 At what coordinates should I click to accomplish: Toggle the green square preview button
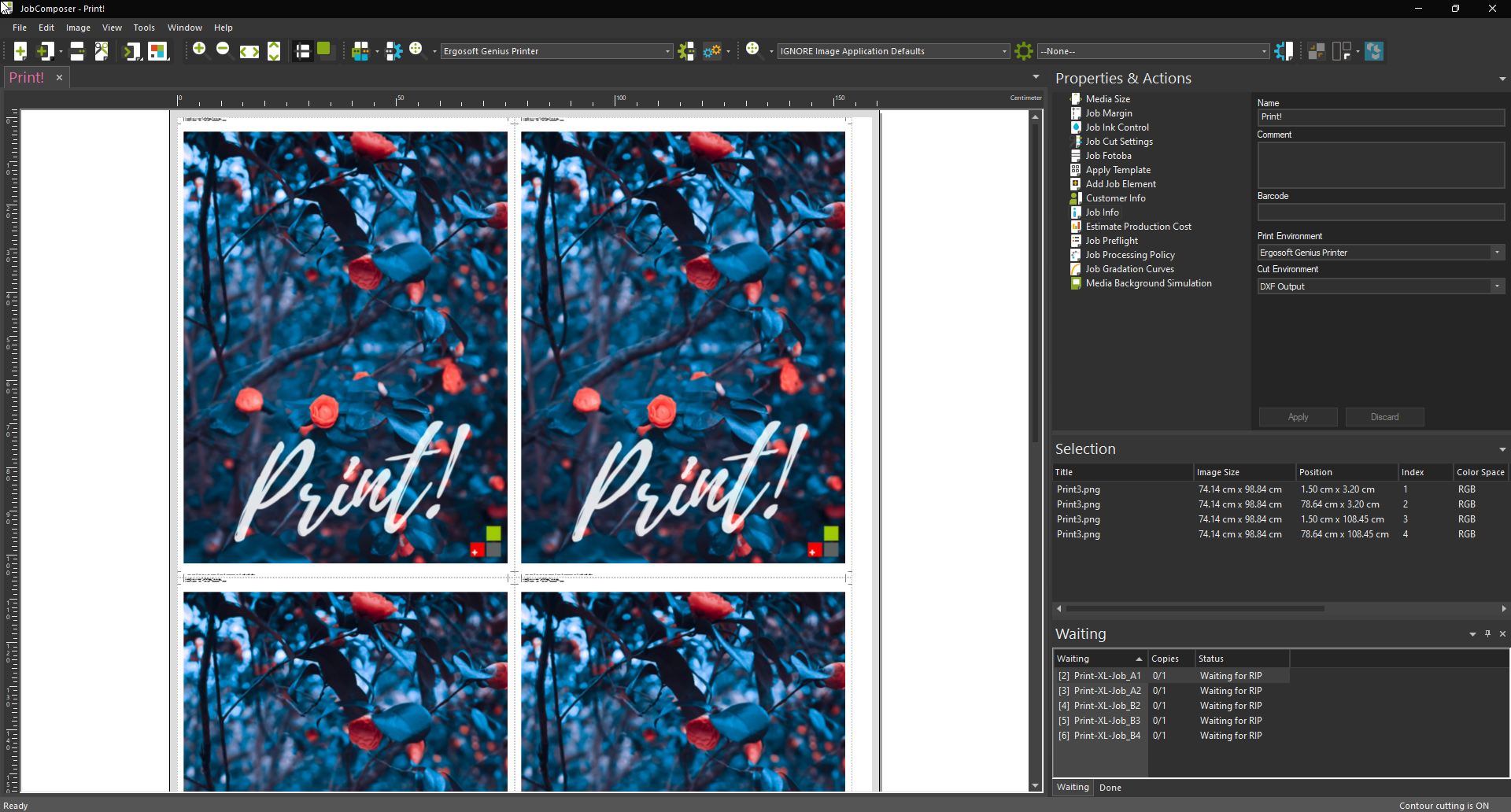(x=325, y=51)
